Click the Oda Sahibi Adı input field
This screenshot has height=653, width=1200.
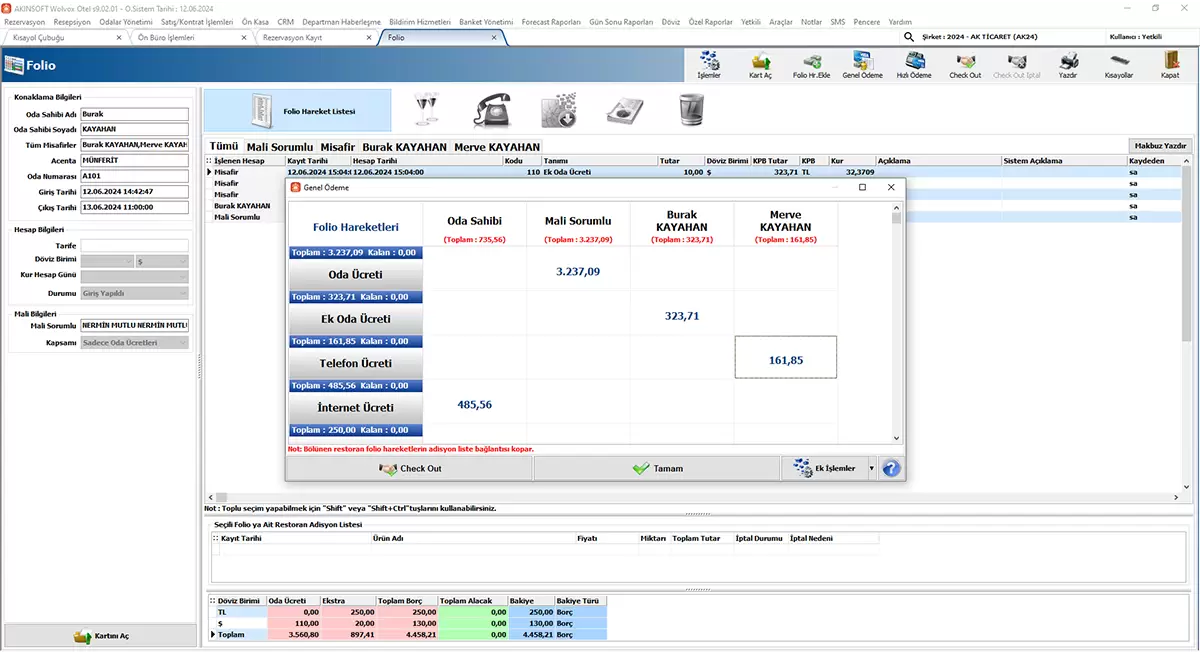click(134, 114)
